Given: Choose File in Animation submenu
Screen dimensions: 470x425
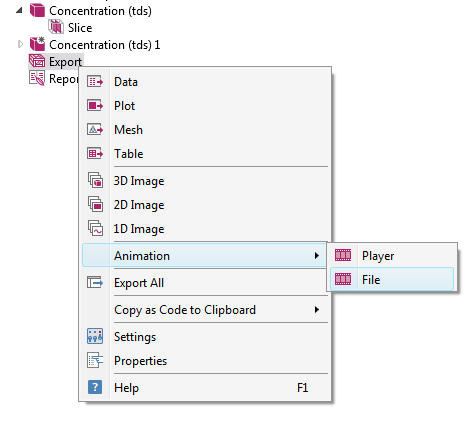Looking at the screenshot, I should click(x=392, y=279).
